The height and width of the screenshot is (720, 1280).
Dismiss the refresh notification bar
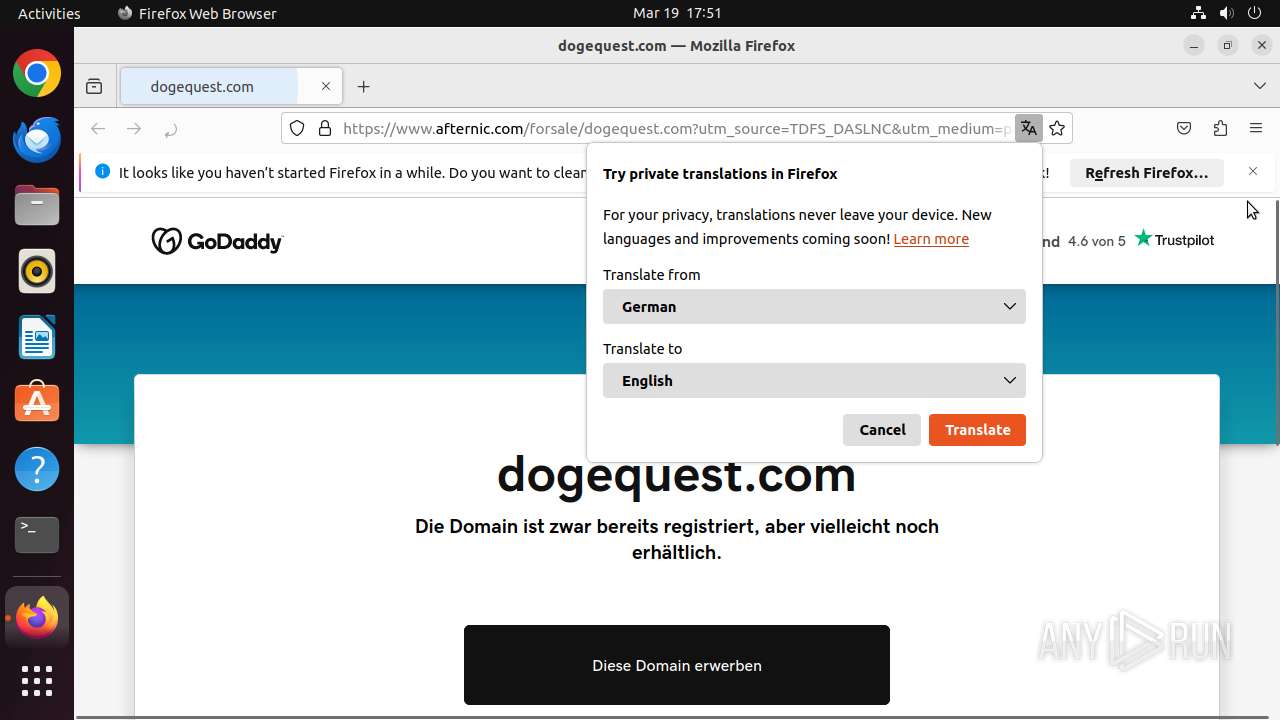pos(1253,172)
